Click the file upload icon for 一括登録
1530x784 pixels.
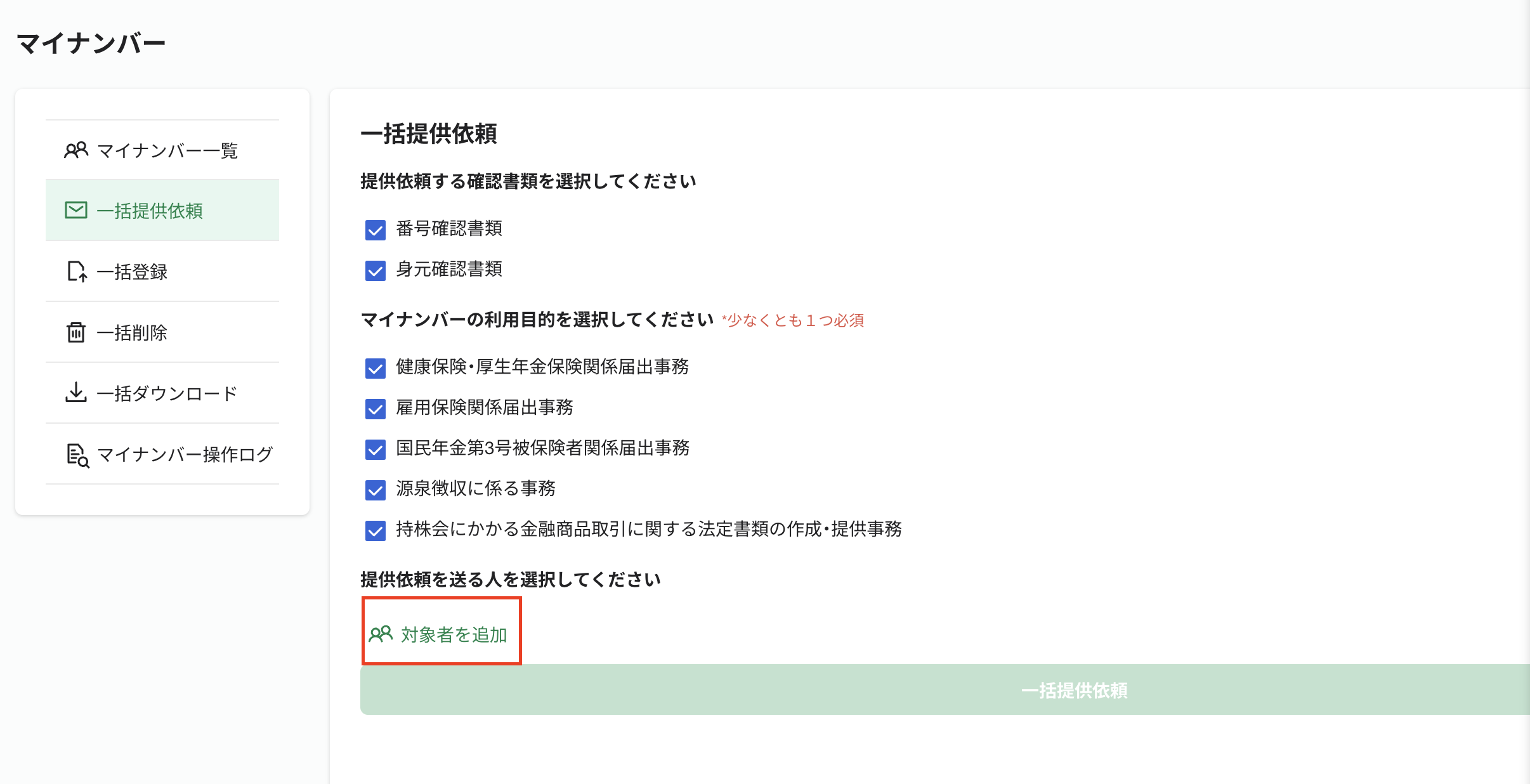click(x=75, y=271)
